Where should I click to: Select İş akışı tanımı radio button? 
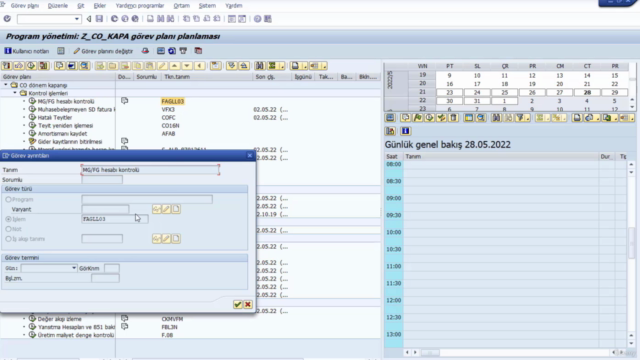[x=8, y=239]
